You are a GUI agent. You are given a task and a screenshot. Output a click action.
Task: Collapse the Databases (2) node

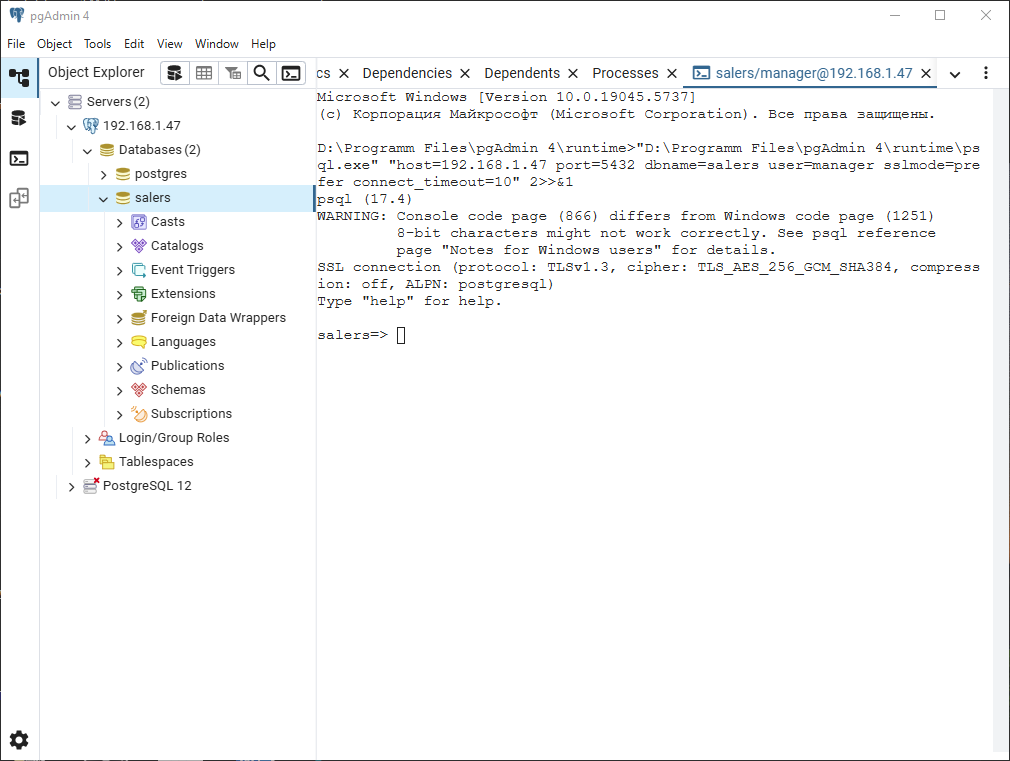88,151
